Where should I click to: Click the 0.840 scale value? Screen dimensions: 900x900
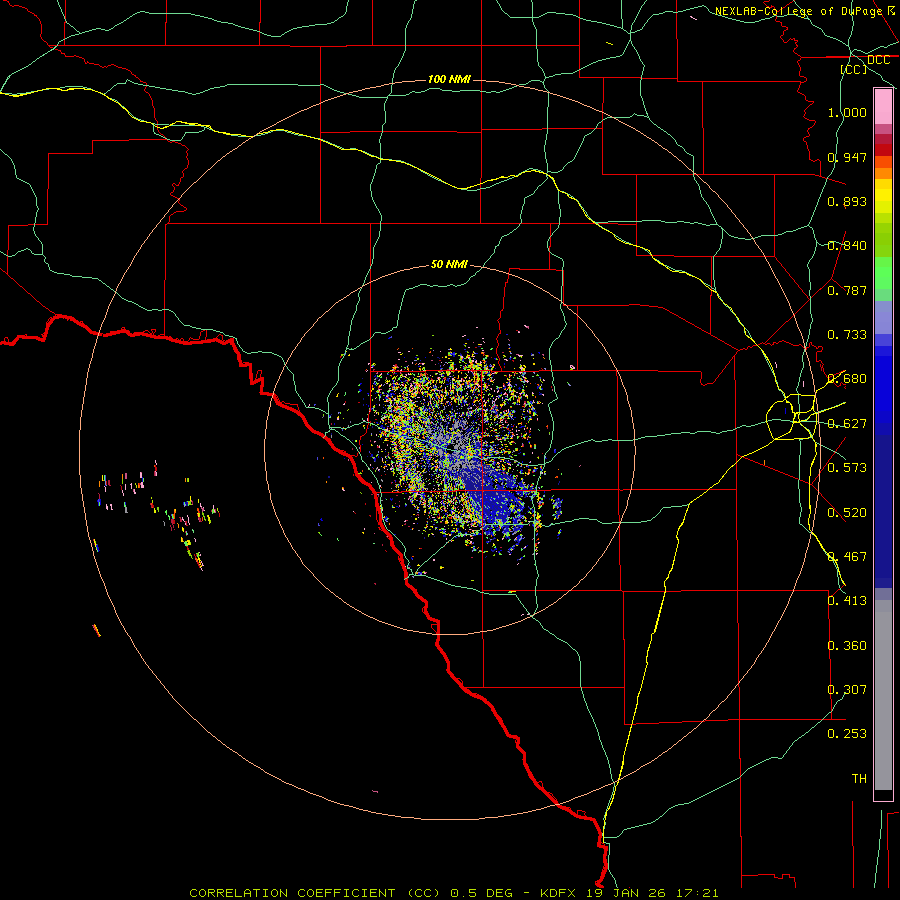tap(847, 246)
